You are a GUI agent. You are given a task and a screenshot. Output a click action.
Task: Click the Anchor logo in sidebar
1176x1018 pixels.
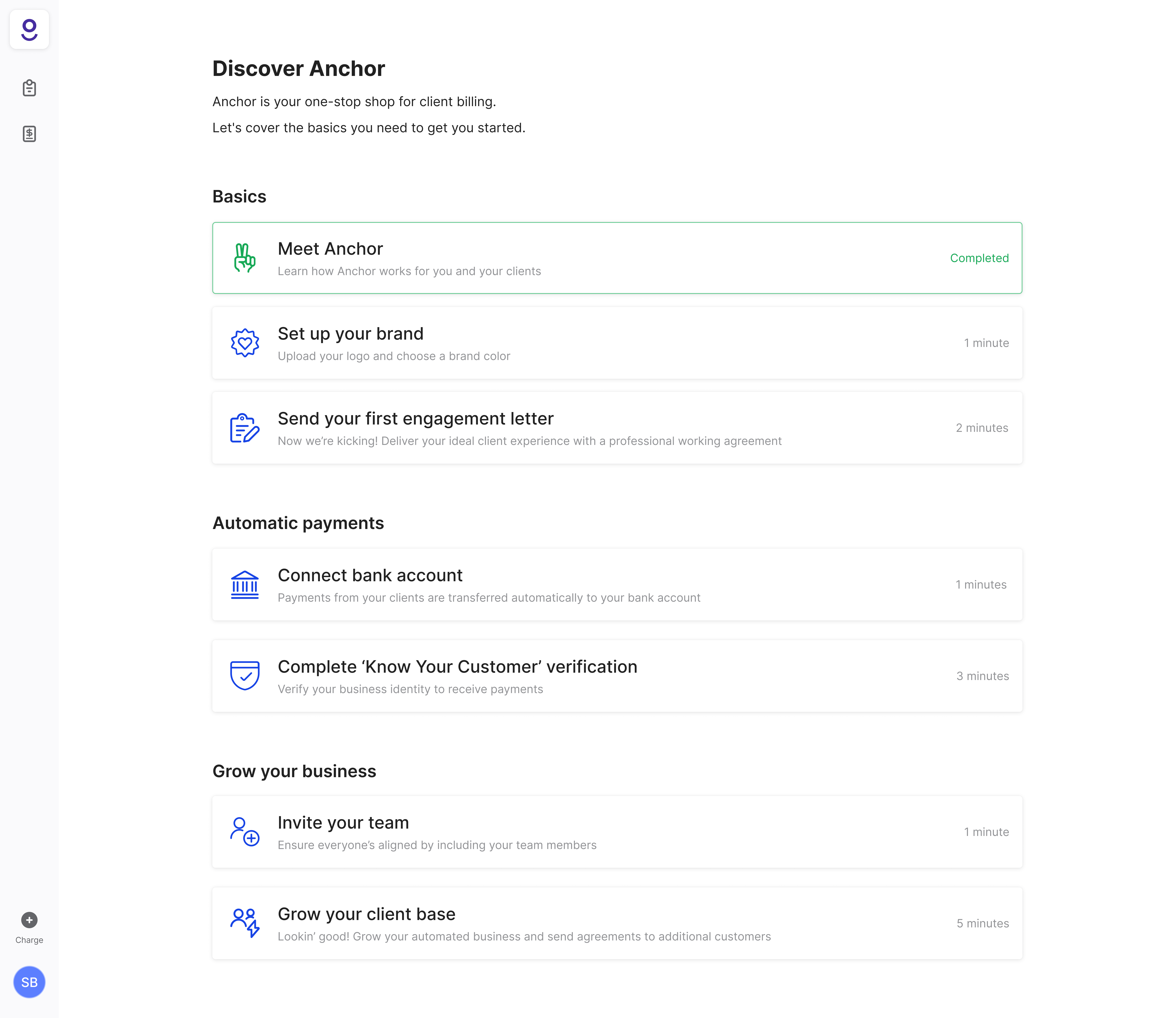[30, 30]
